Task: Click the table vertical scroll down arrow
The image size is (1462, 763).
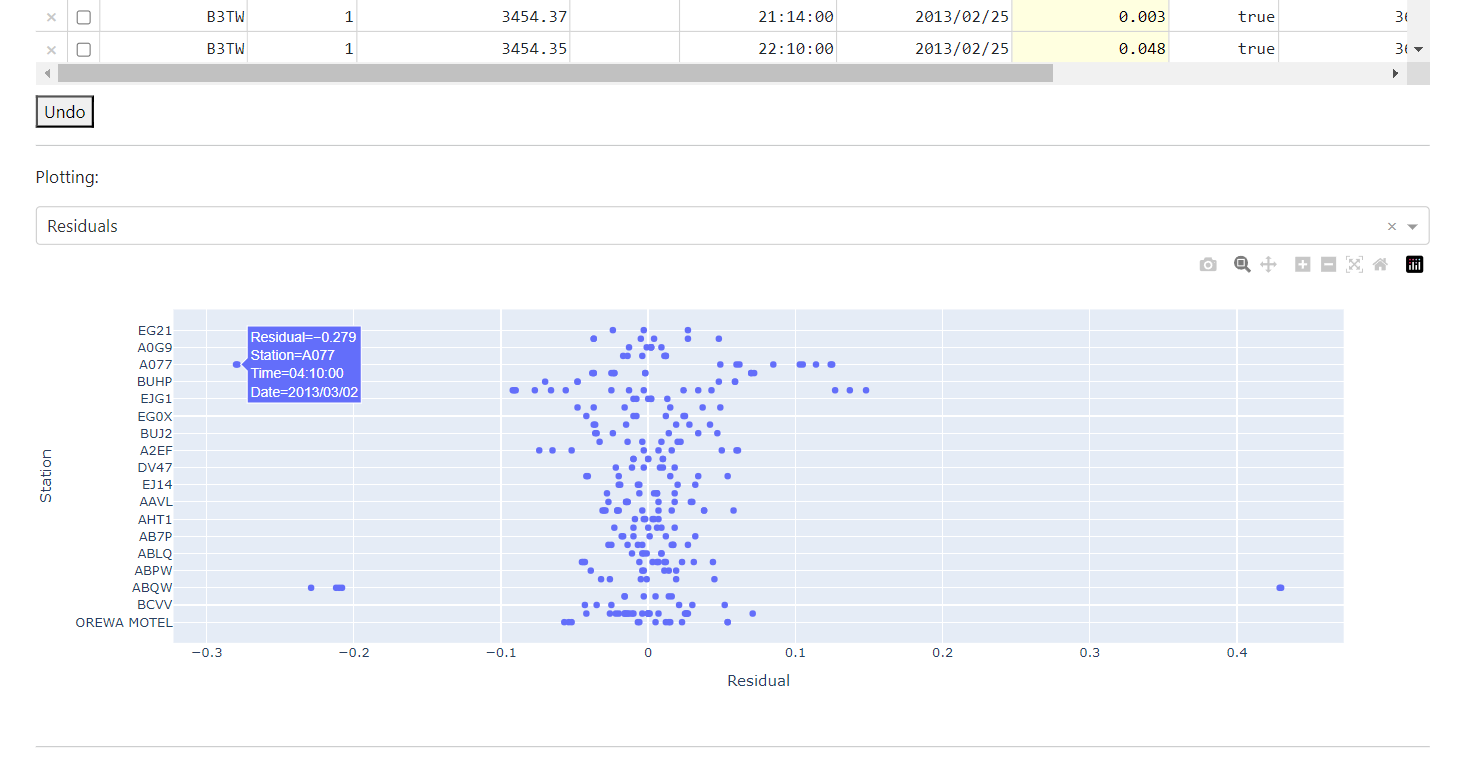Action: (x=1418, y=49)
